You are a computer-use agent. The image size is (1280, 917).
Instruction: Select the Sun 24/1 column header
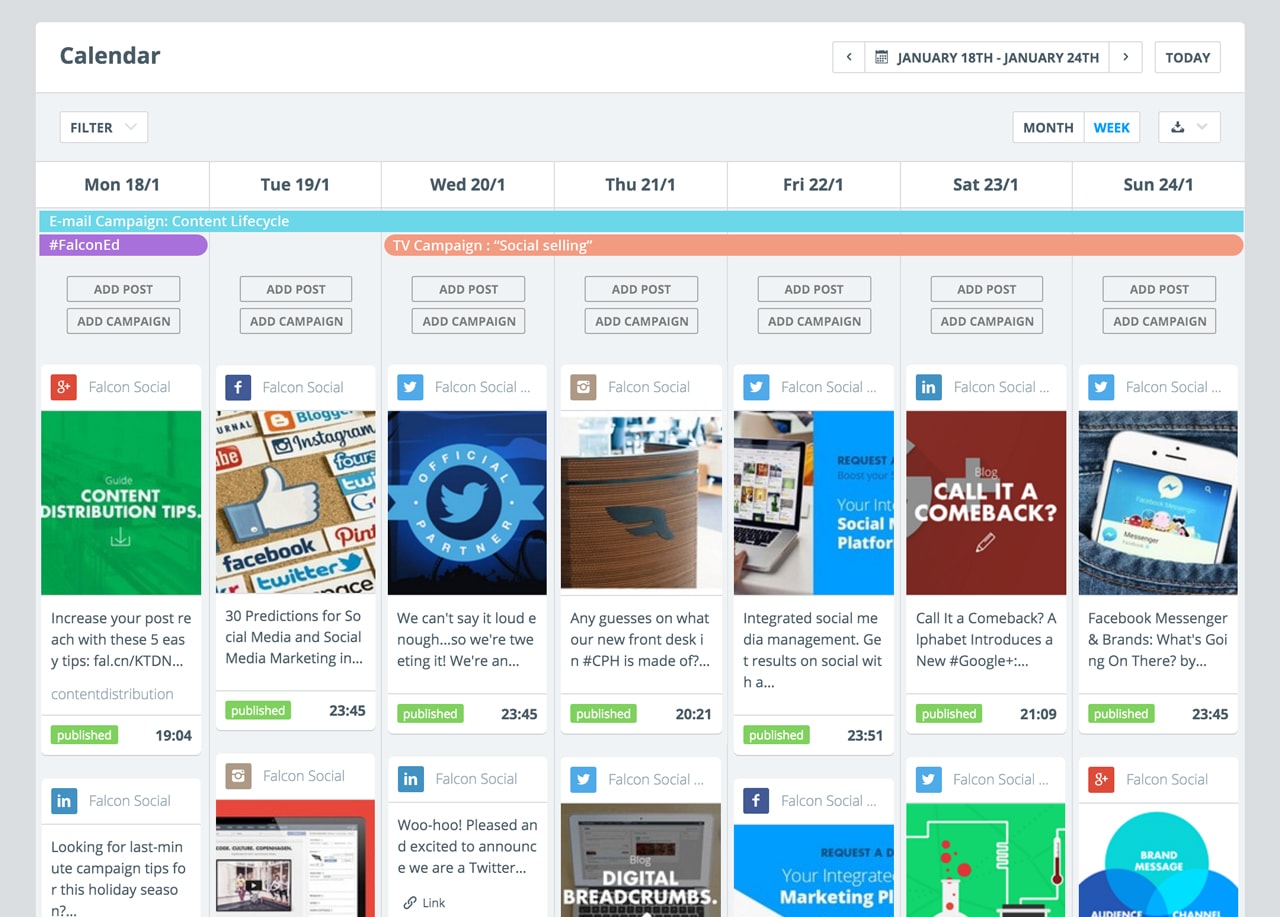(1158, 184)
